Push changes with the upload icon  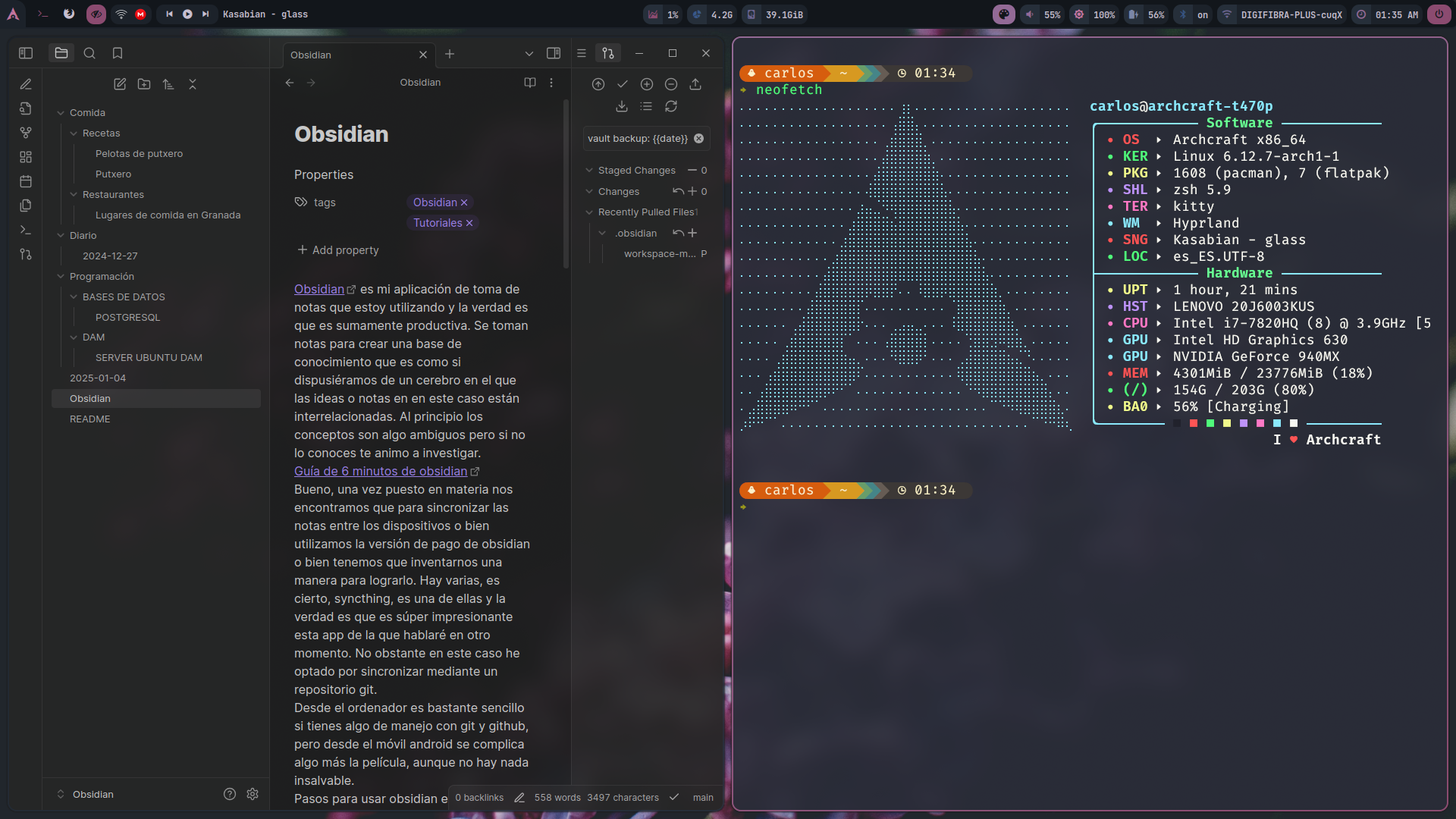click(x=695, y=84)
